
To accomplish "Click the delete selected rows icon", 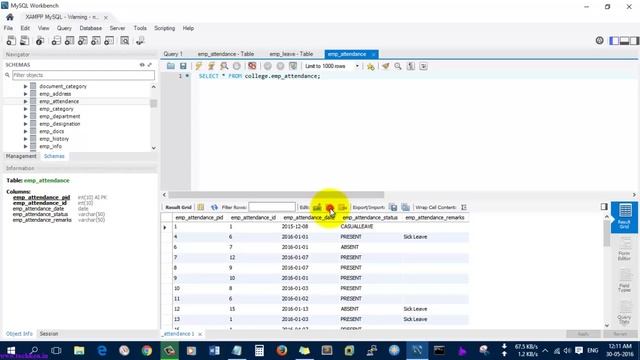I will click(330, 207).
